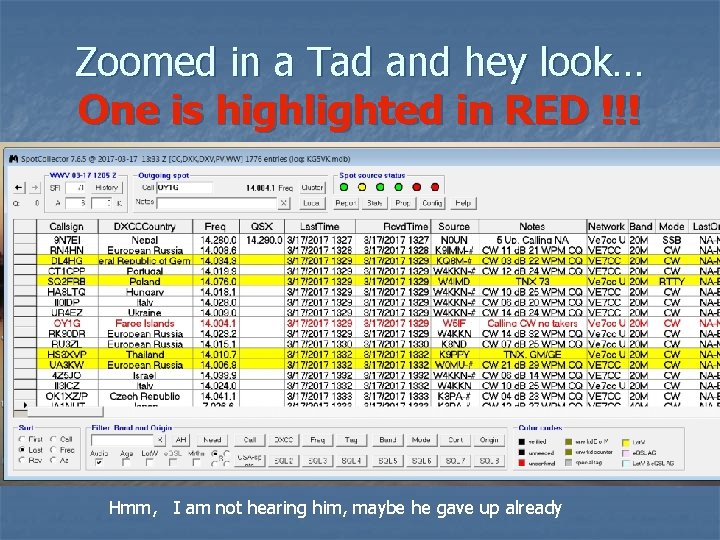Click the SpotCollector title bar icon

coord(13,159)
